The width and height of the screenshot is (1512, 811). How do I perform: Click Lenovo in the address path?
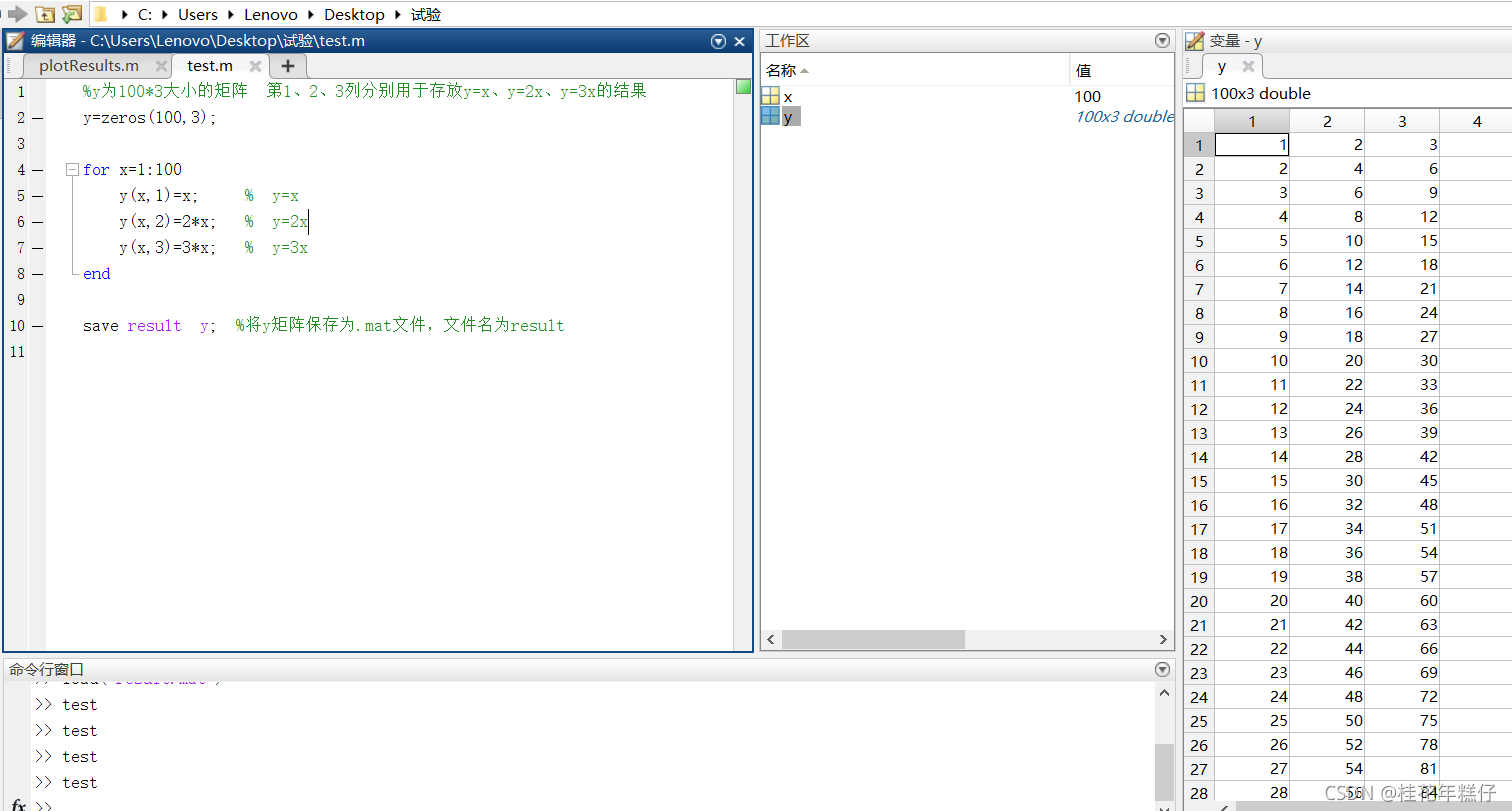click(271, 14)
